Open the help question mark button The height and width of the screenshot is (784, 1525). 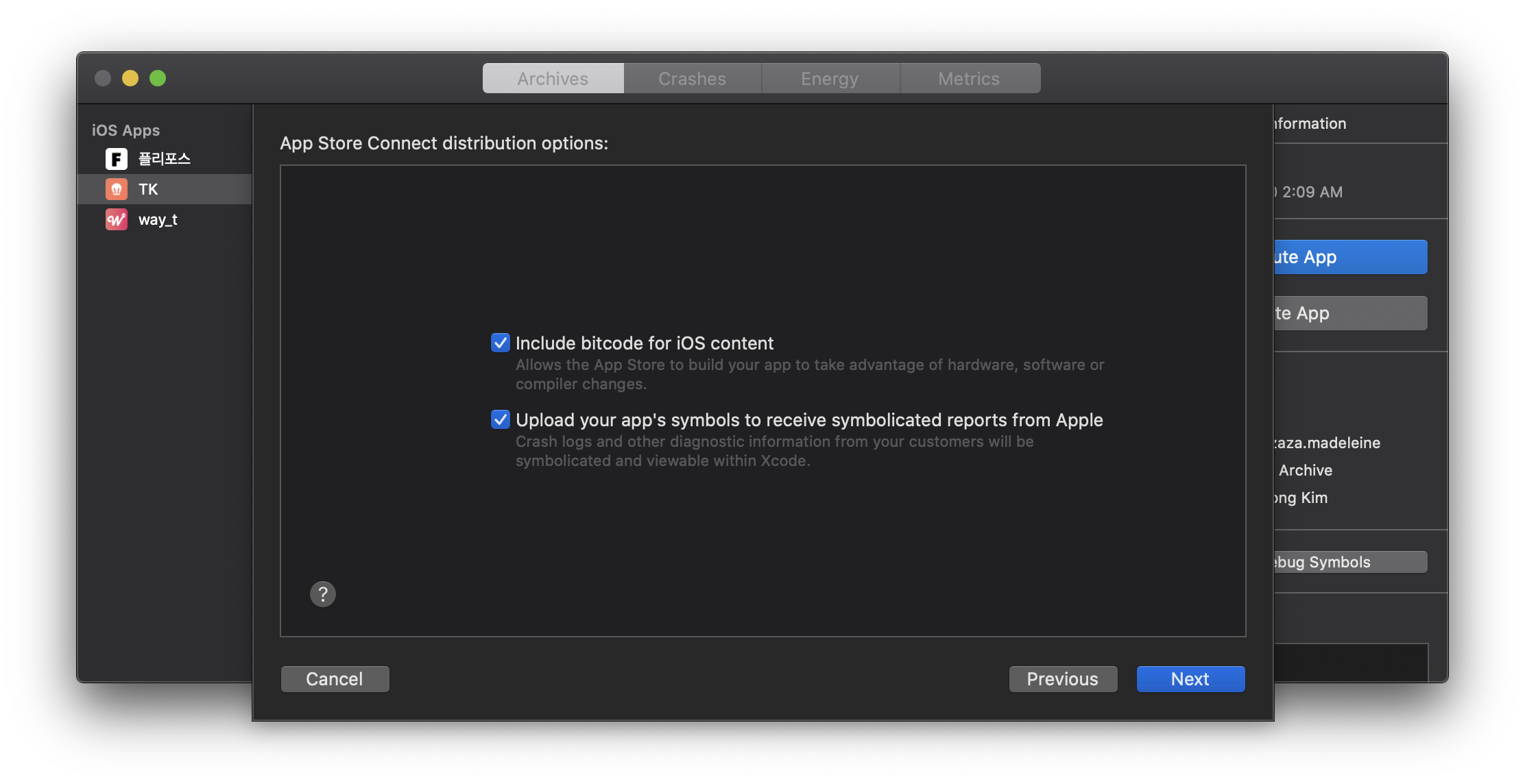[x=323, y=594]
